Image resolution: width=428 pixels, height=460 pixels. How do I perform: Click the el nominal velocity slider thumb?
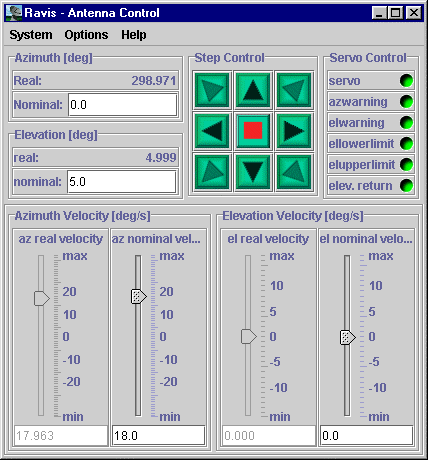point(347,337)
